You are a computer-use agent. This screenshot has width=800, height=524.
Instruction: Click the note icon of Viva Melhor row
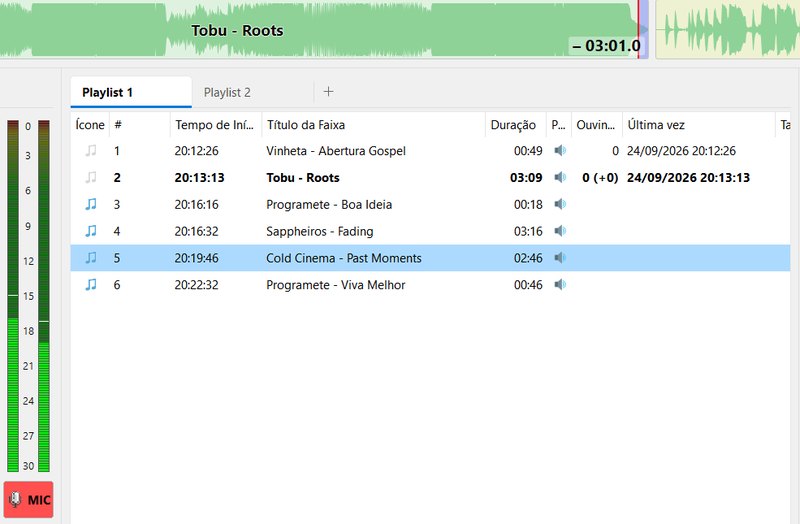pyautogui.click(x=91, y=285)
